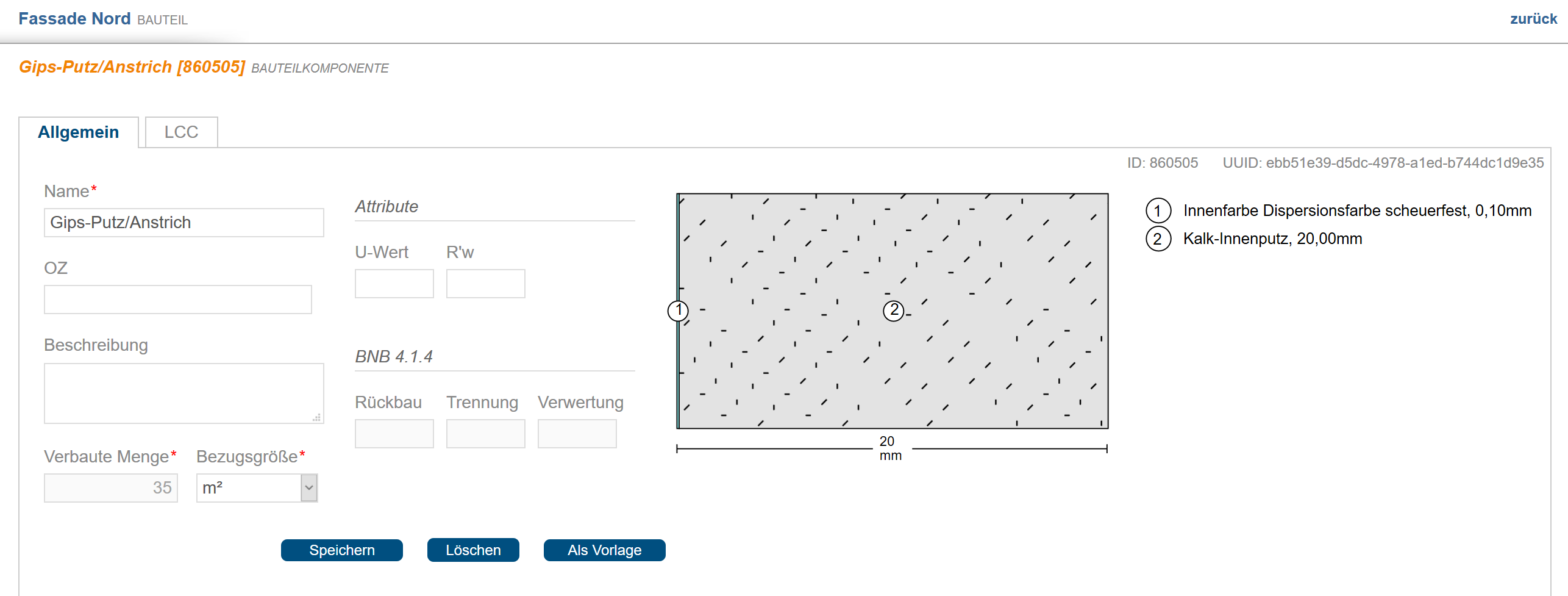Image resolution: width=1568 pixels, height=596 pixels.
Task: Click layer marker 1 in the diagram
Action: click(x=678, y=311)
